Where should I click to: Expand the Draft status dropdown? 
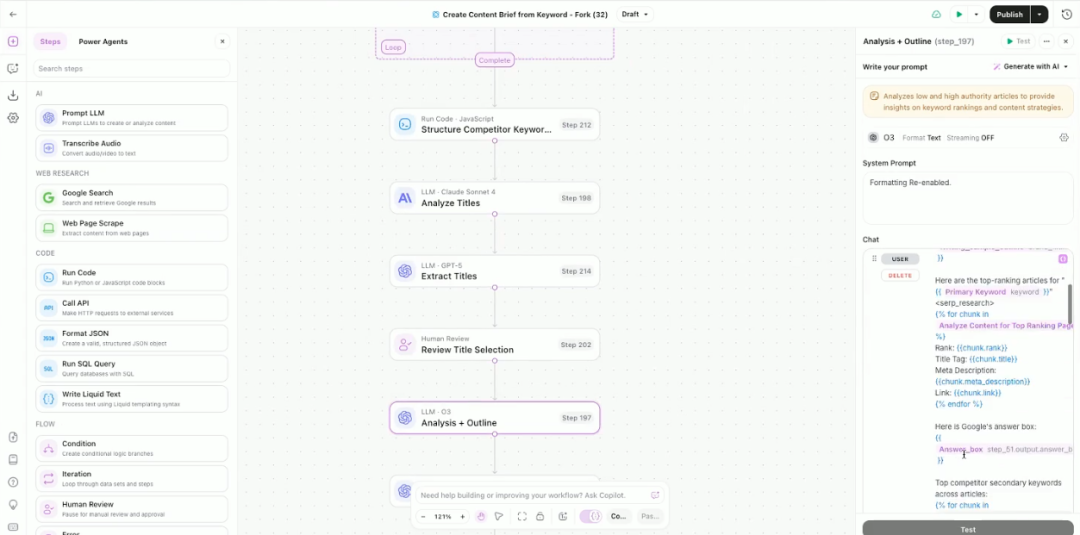pos(635,14)
